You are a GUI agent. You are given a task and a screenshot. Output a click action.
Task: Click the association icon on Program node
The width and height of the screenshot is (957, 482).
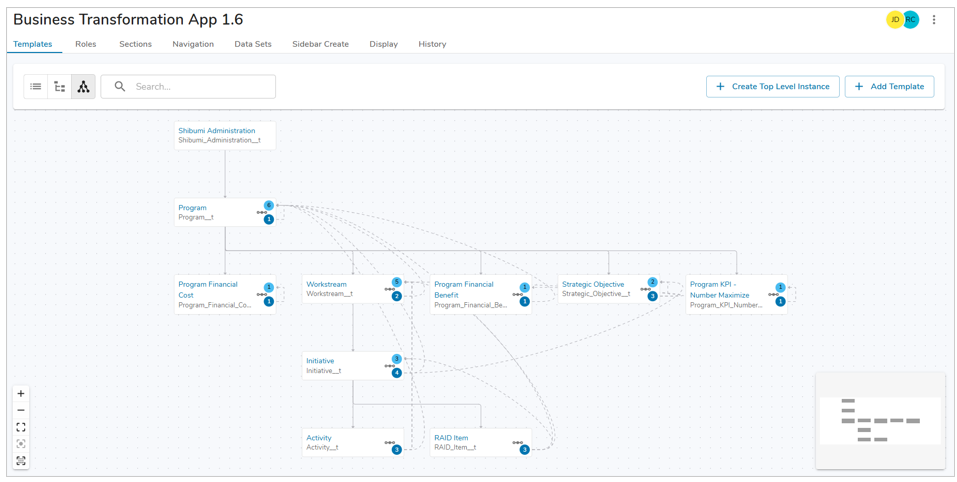pyautogui.click(x=262, y=212)
